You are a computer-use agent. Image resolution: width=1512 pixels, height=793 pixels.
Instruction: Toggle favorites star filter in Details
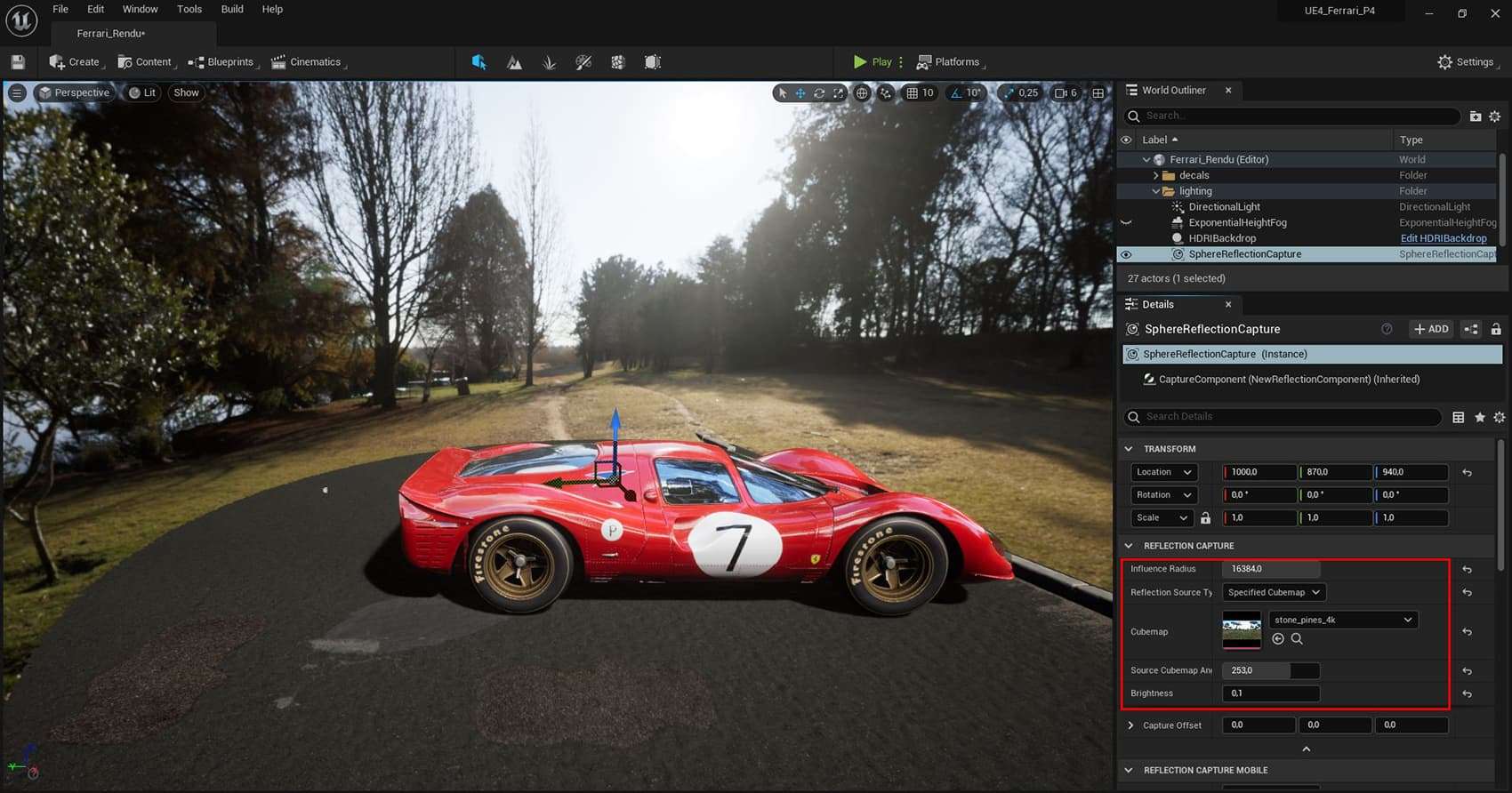point(1480,417)
